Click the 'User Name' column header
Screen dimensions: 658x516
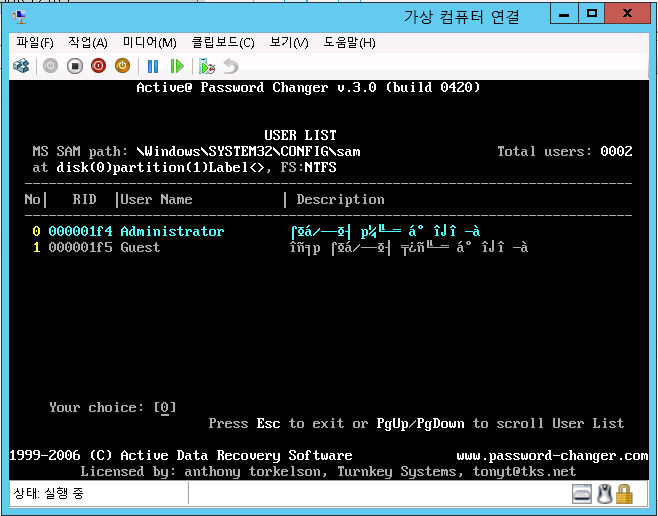pos(156,199)
